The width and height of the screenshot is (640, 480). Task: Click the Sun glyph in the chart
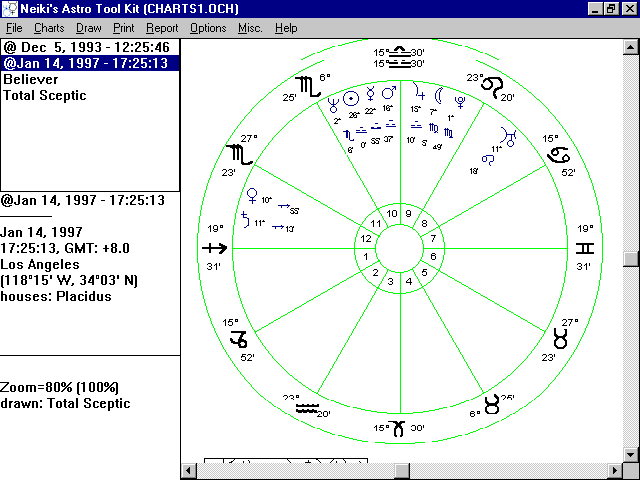[x=350, y=98]
